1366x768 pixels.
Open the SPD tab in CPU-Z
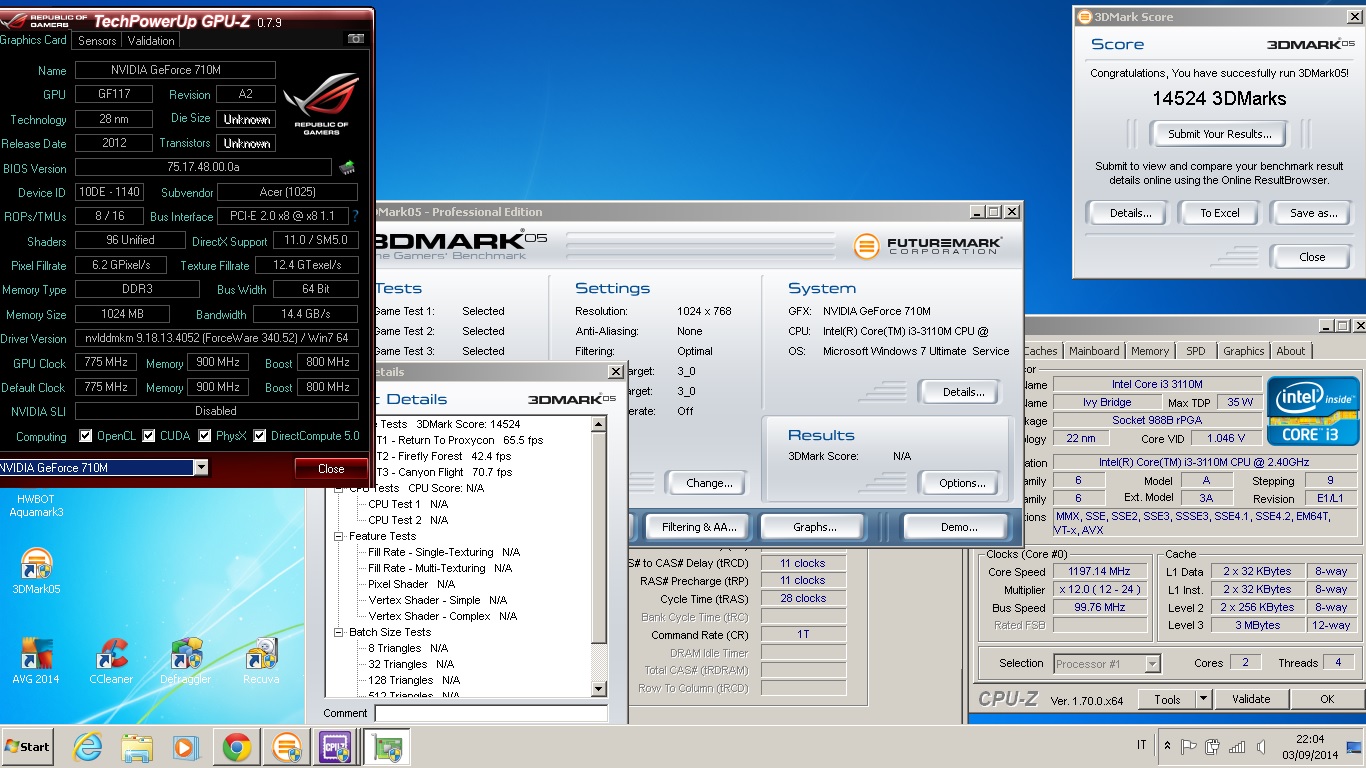[x=1196, y=351]
